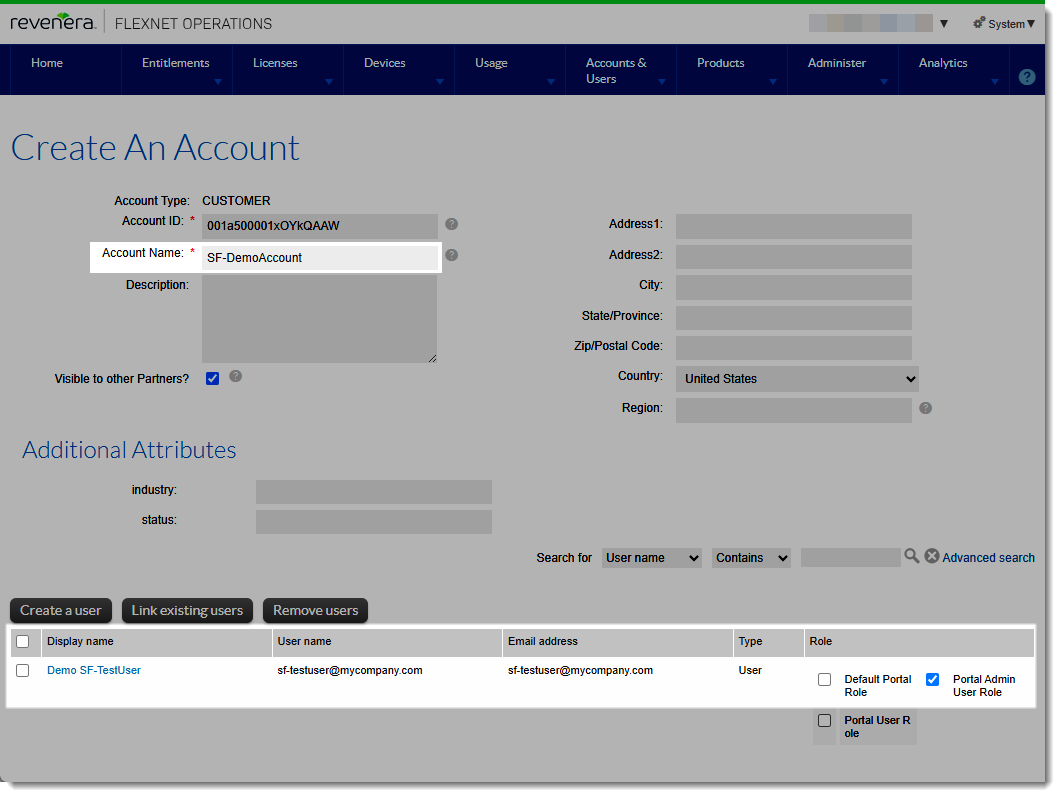Click the Revenera logo
1060x797 pixels.
coord(53,22)
